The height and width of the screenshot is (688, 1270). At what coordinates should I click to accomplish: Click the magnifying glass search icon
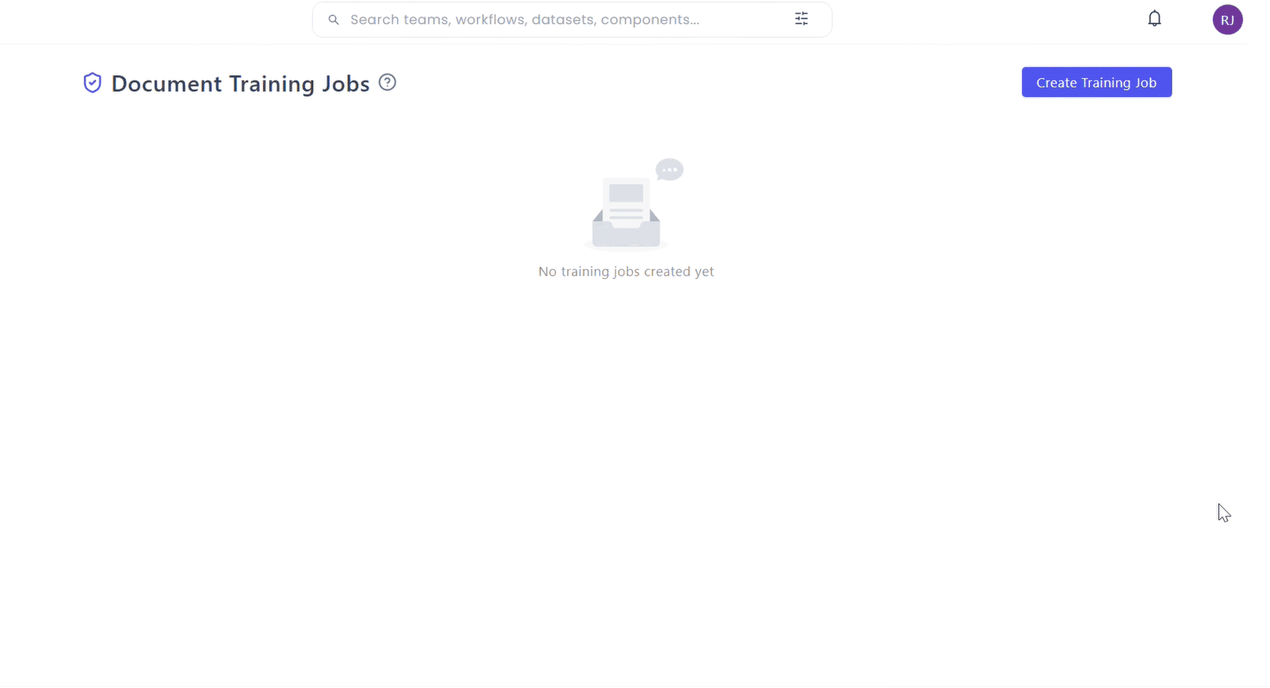[334, 20]
